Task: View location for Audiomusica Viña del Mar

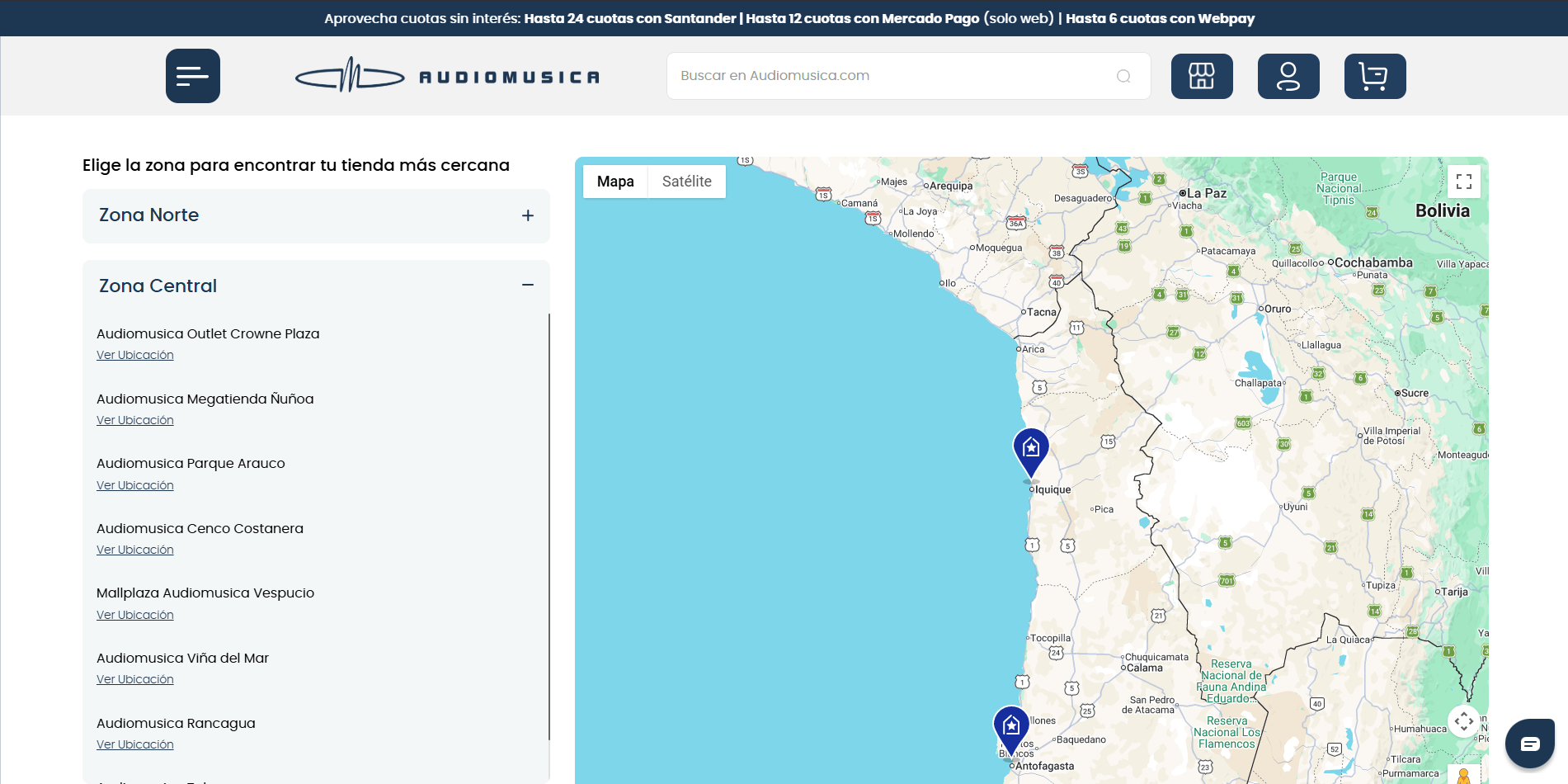Action: click(x=135, y=679)
